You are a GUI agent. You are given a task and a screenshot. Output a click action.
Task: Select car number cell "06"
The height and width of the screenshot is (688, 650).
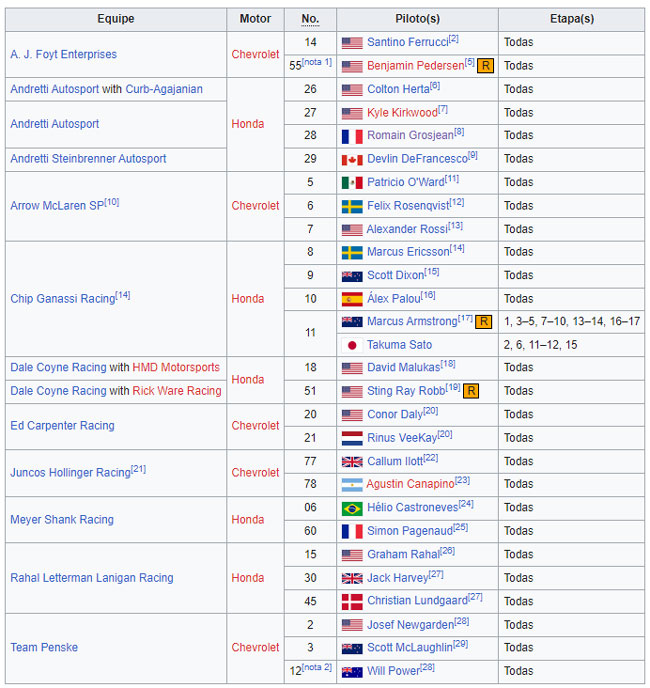[310, 508]
